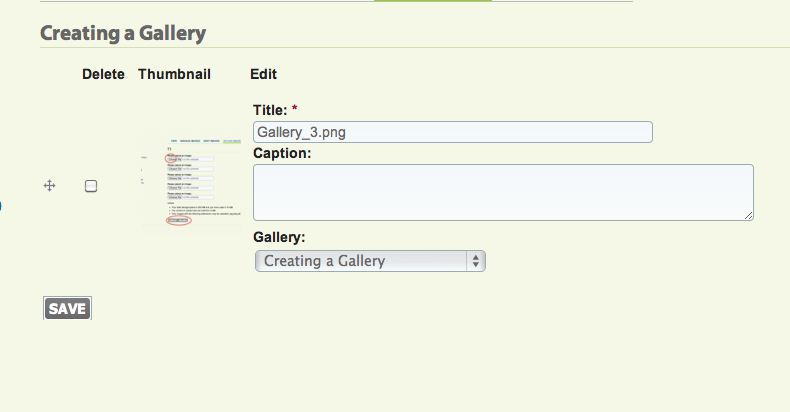Click the Caption field label

tap(282, 153)
